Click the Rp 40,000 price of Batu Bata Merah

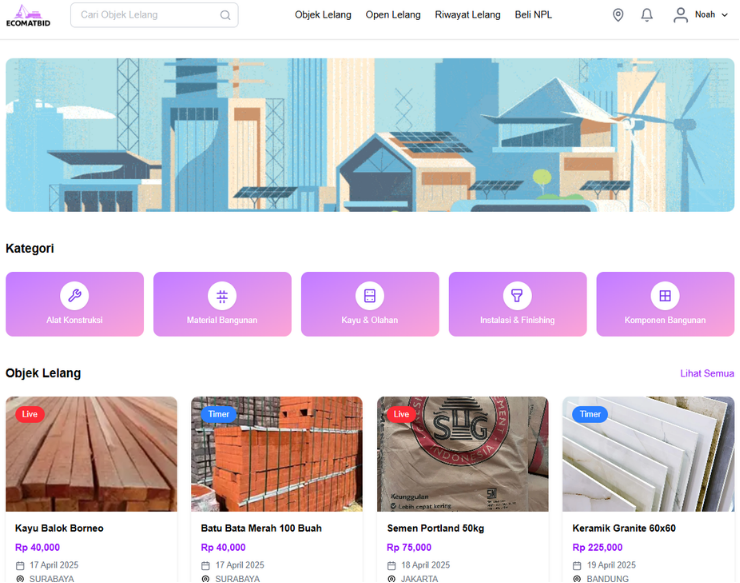point(223,548)
